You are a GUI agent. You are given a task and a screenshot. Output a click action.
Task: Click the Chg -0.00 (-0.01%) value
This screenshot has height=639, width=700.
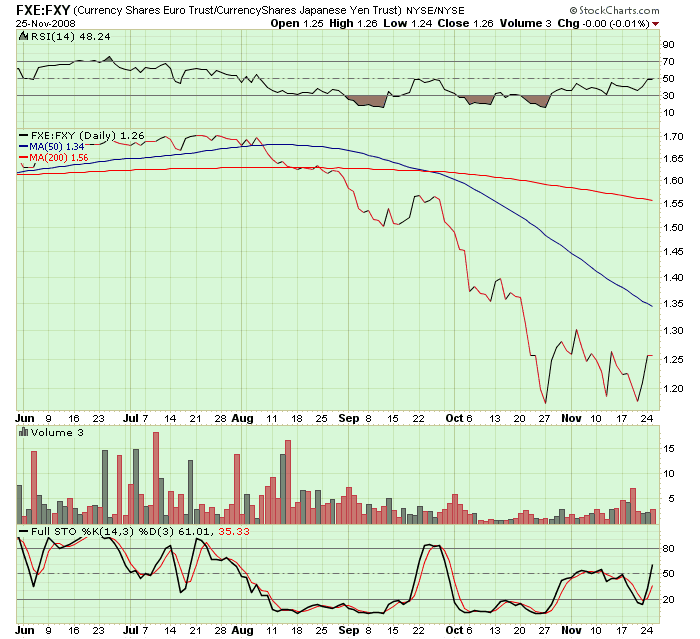[x=604, y=24]
